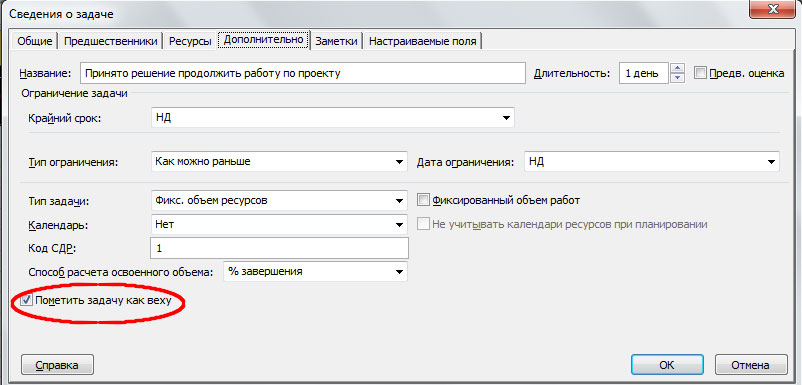Screen dimensions: 802x385
Task: Open the Тип задачи dropdown
Action: 279,201
